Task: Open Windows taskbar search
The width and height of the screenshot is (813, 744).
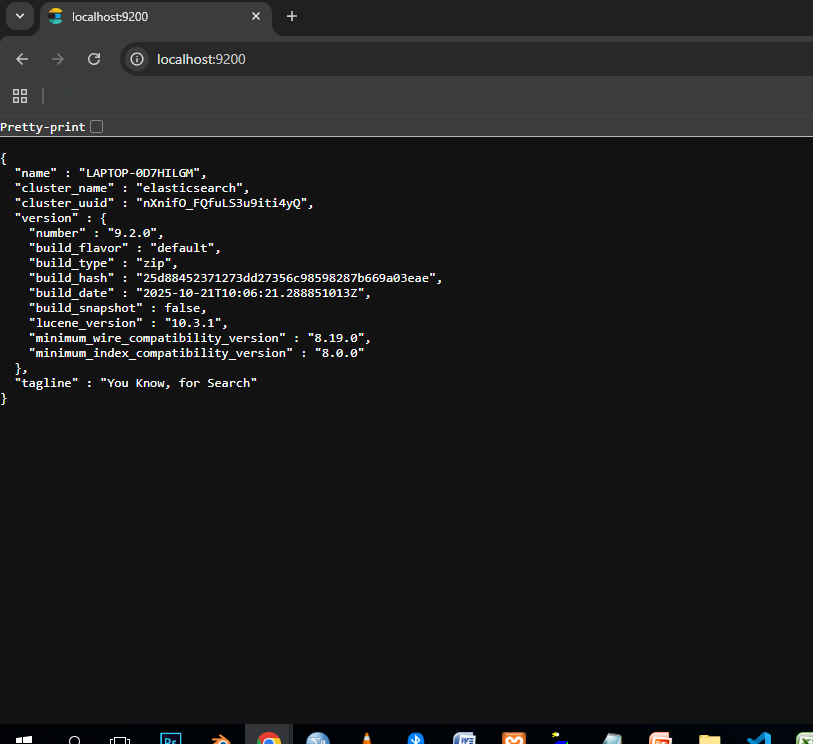Action: [x=75, y=740]
